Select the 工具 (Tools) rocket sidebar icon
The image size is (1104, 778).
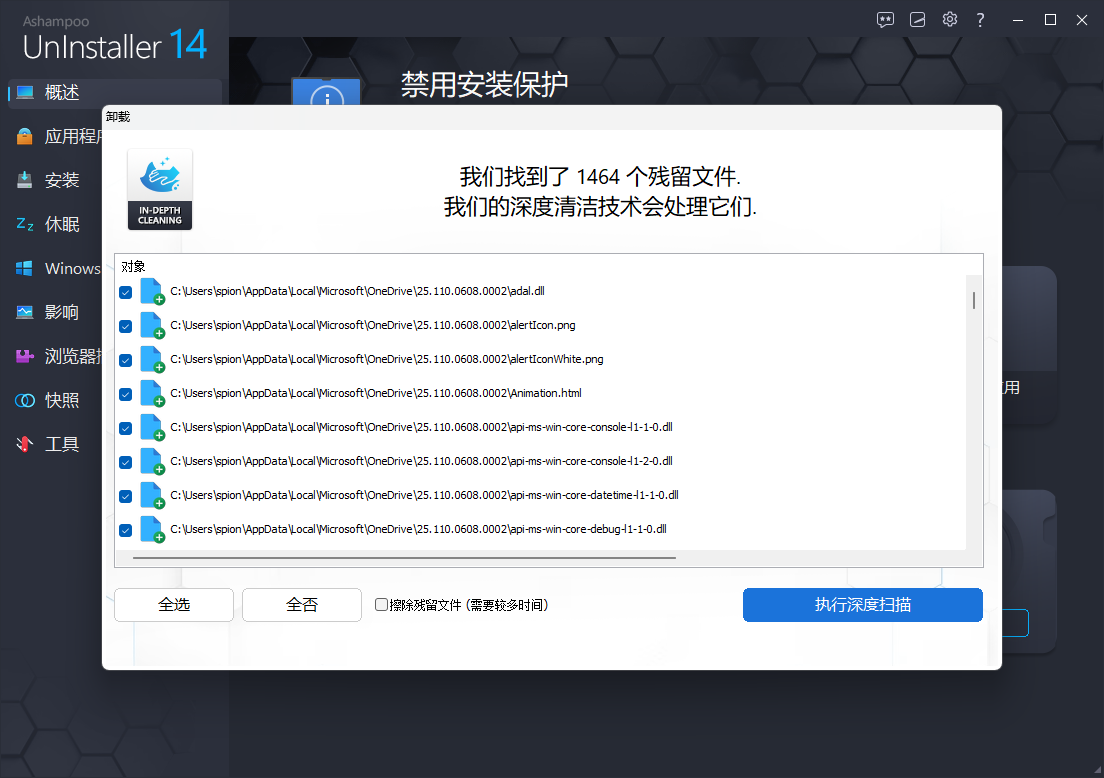[25, 444]
